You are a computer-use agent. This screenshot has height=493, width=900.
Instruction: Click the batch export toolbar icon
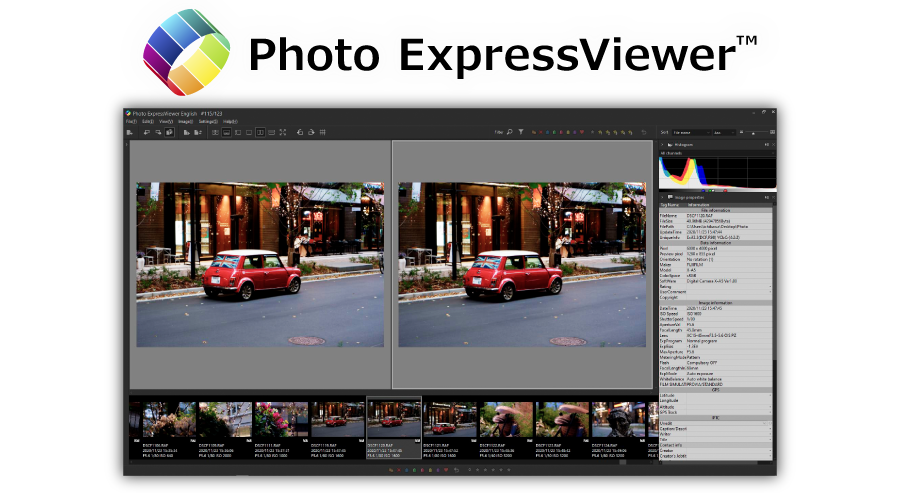click(x=197, y=133)
